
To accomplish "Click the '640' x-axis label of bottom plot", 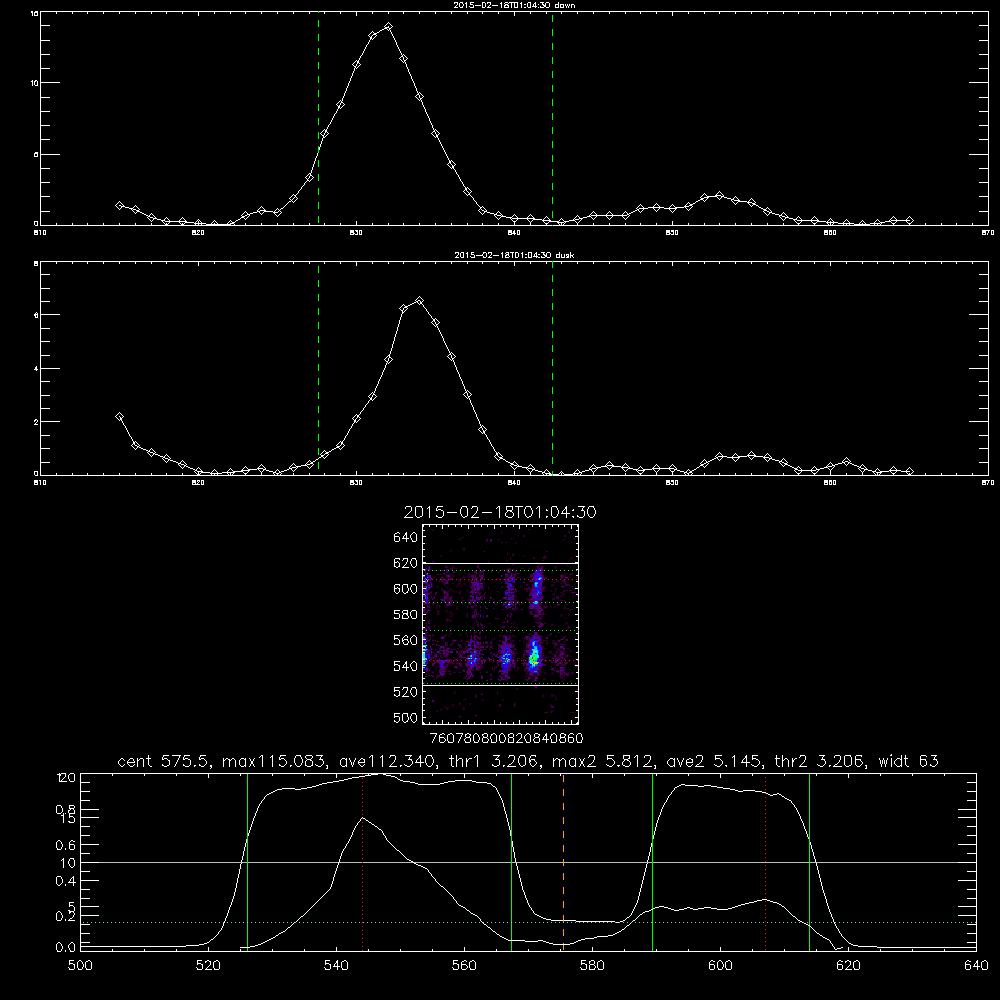I will pyautogui.click(x=976, y=966).
